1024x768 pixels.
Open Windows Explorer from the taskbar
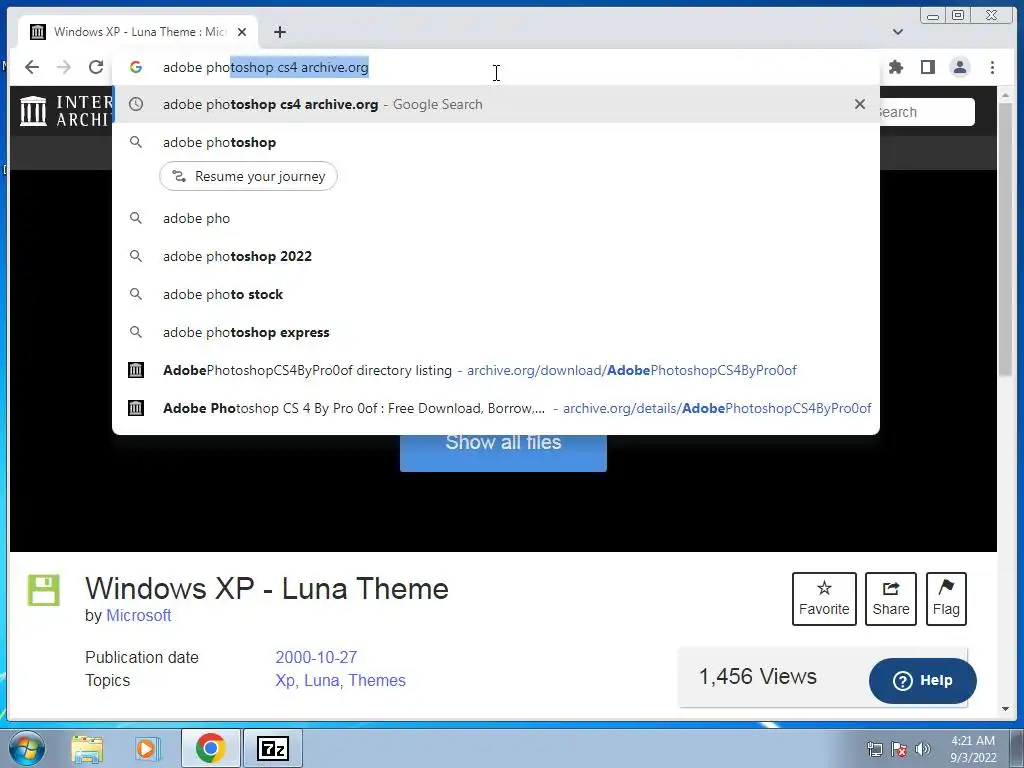[x=87, y=748]
